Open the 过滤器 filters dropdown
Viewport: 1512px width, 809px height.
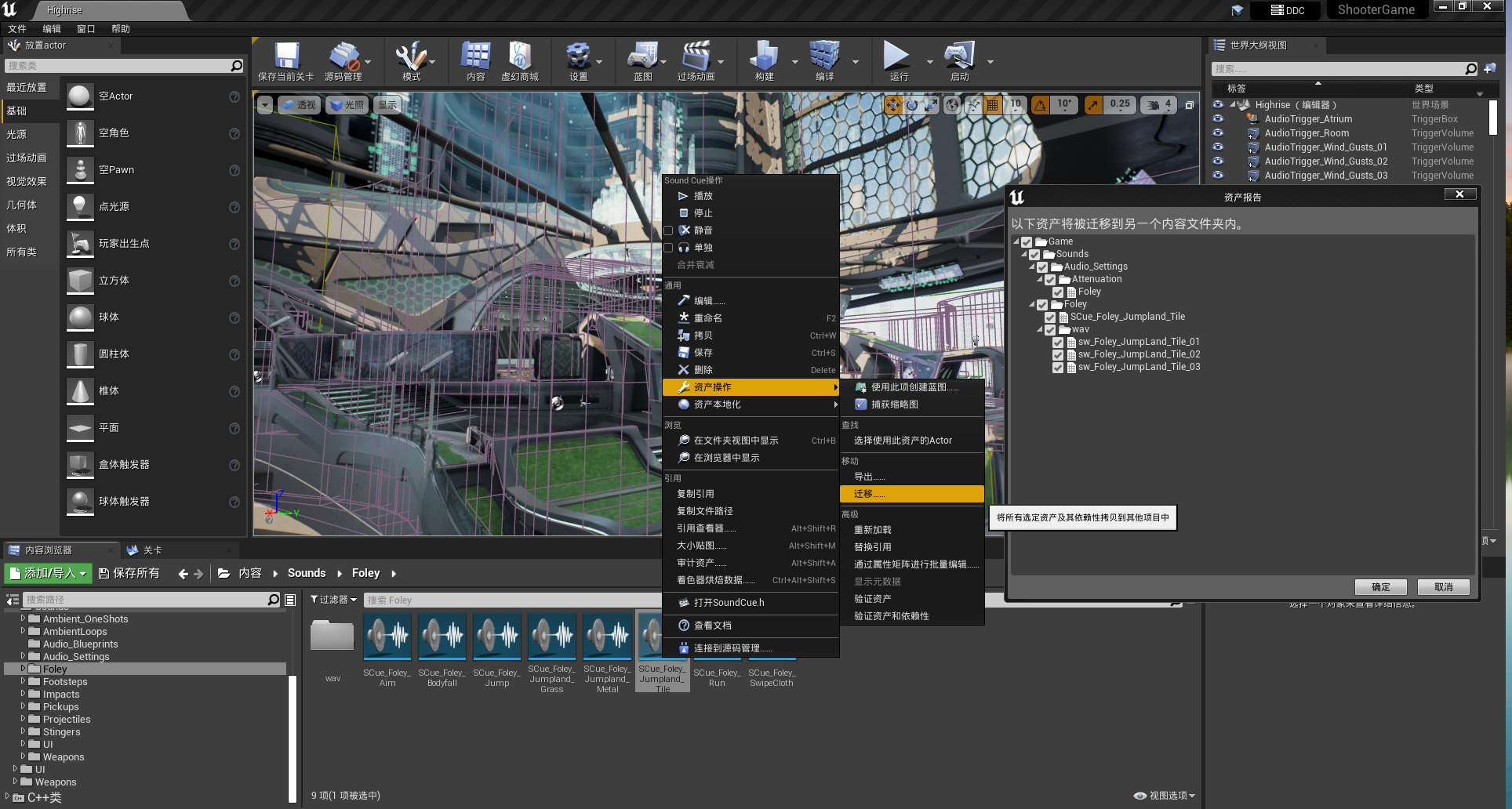[333, 600]
